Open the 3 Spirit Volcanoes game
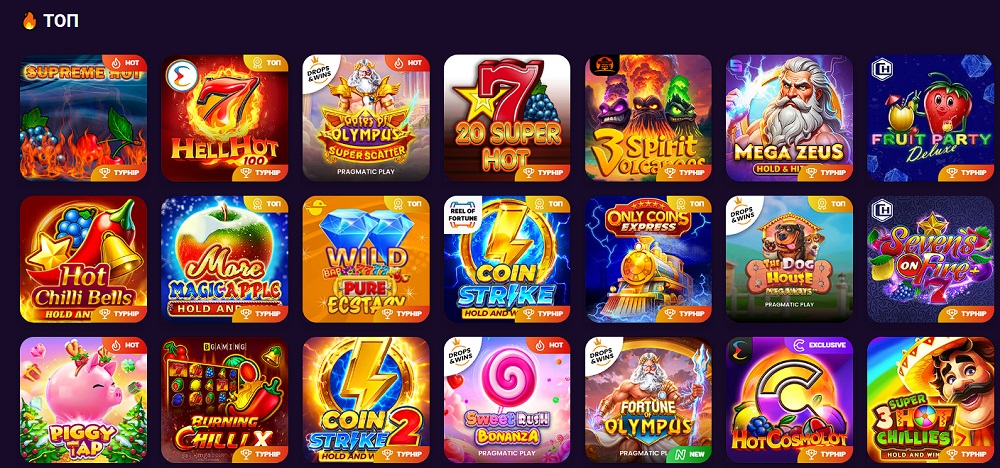The image size is (1000, 468). coord(649,118)
